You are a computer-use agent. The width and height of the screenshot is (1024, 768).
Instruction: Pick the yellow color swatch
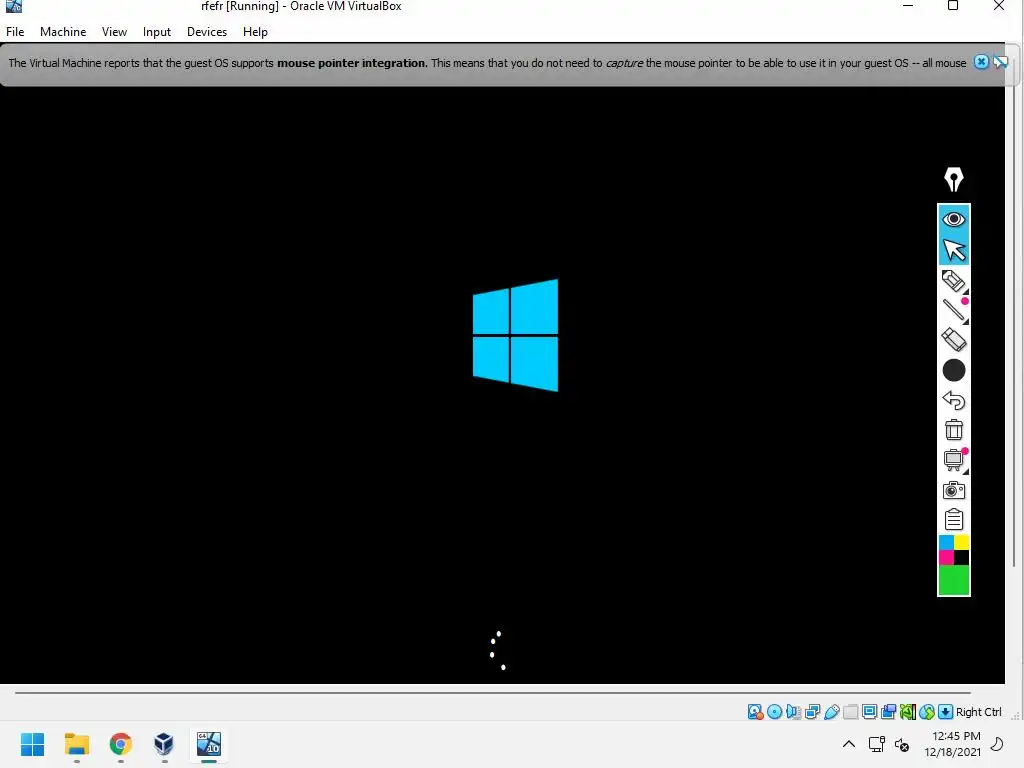[x=961, y=543]
